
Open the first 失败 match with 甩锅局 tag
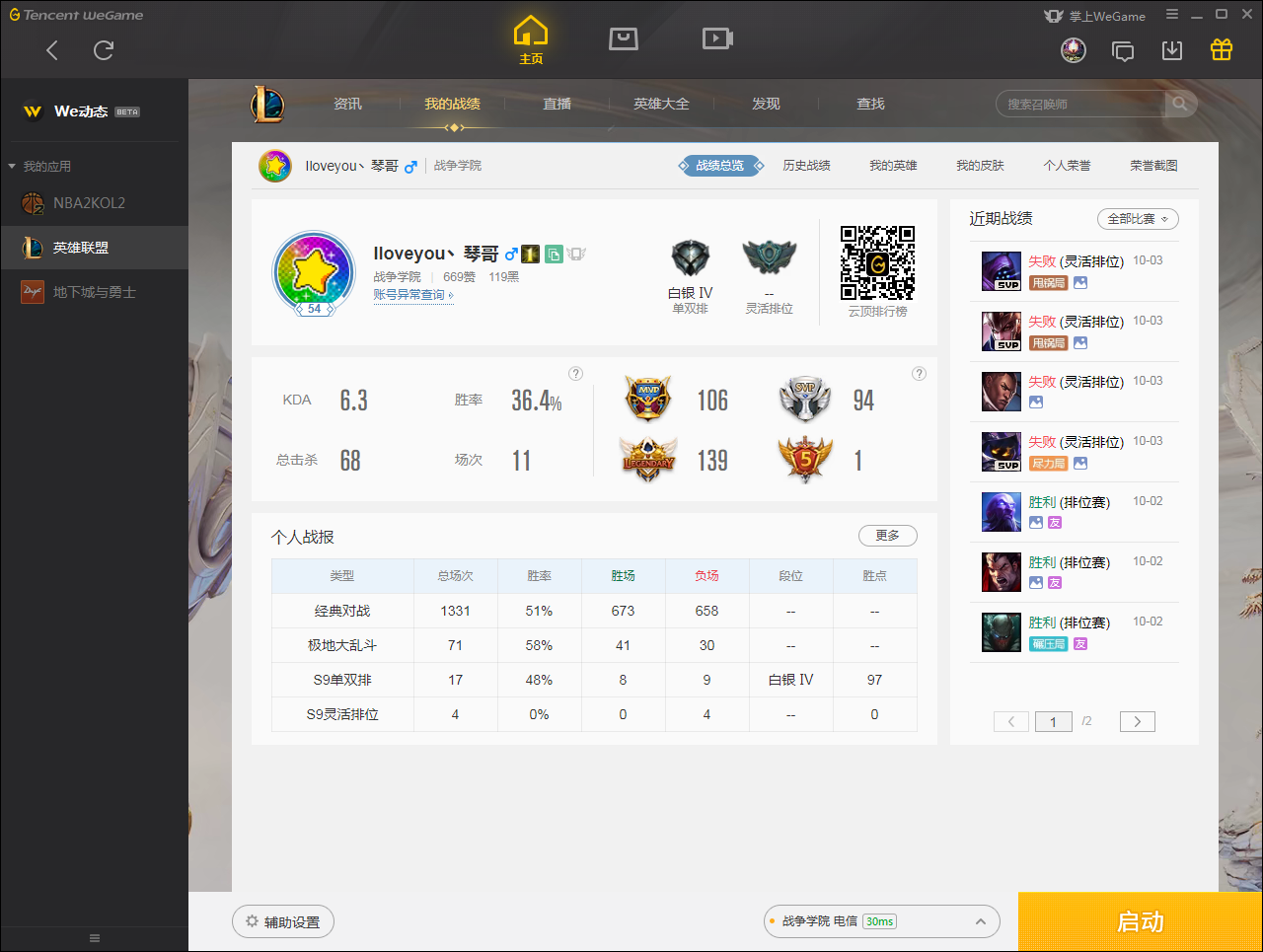(x=1074, y=271)
